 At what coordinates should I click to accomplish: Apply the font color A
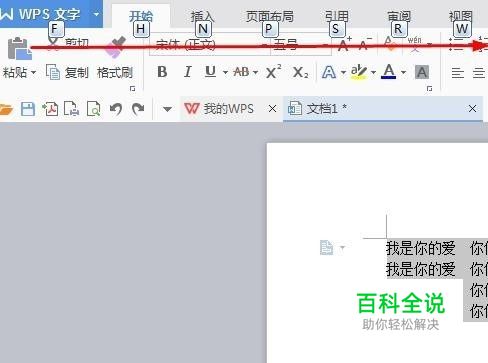[389, 71]
